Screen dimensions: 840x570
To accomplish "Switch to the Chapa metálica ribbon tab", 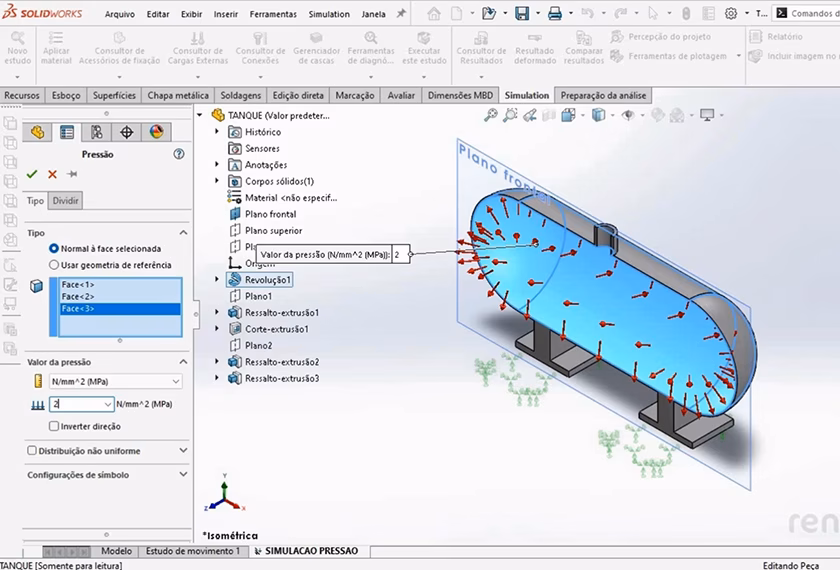I will click(178, 95).
